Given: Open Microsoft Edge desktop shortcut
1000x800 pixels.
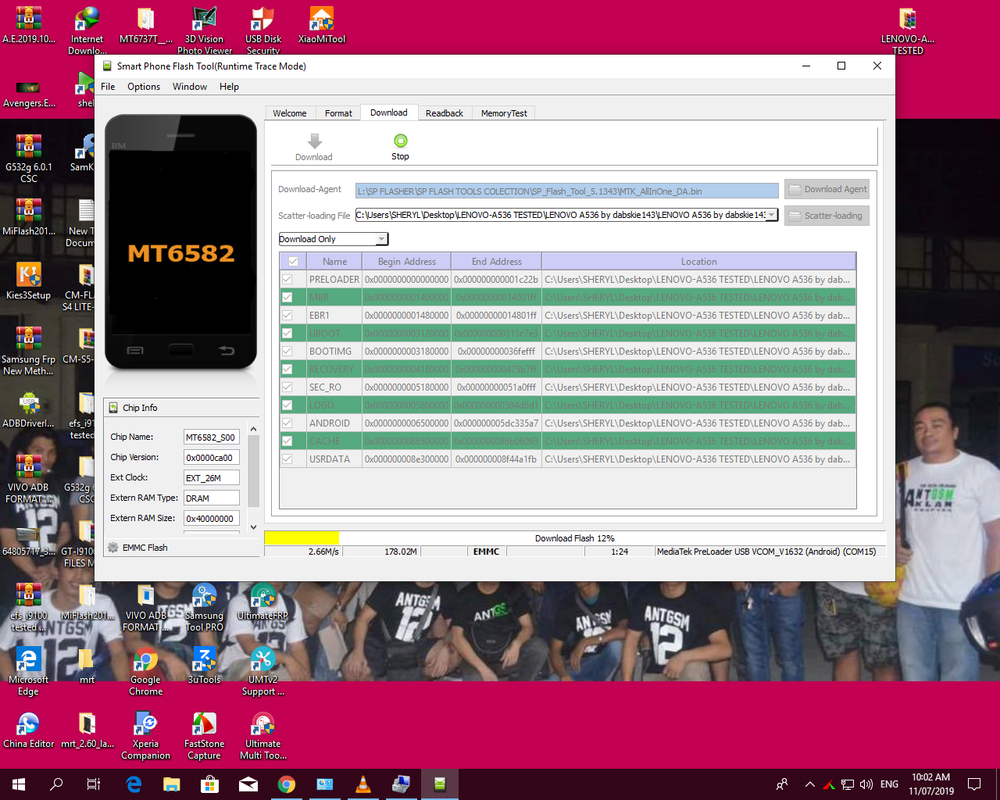Looking at the screenshot, I should coord(28,671).
